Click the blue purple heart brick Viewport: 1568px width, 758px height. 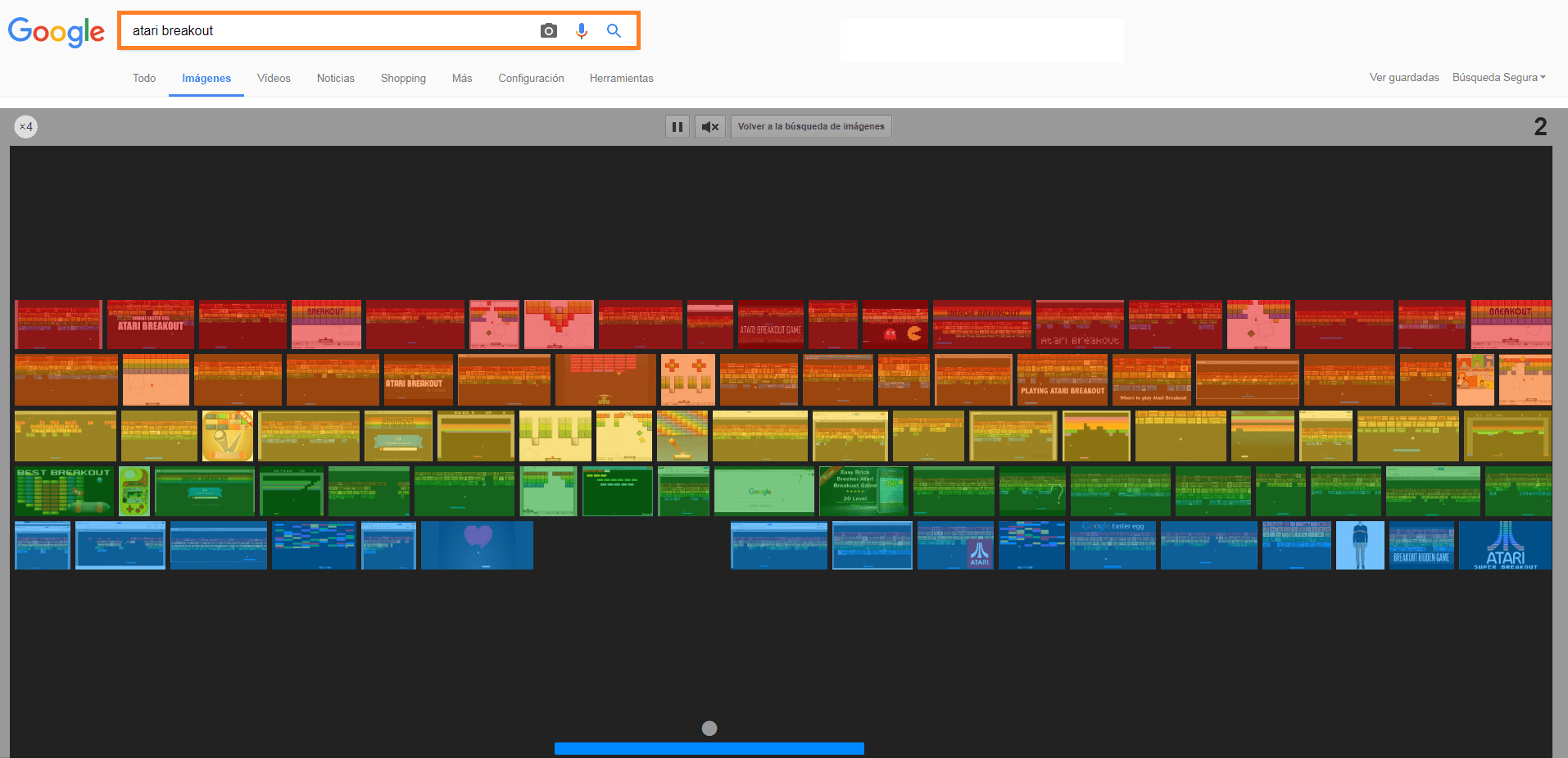point(477,545)
